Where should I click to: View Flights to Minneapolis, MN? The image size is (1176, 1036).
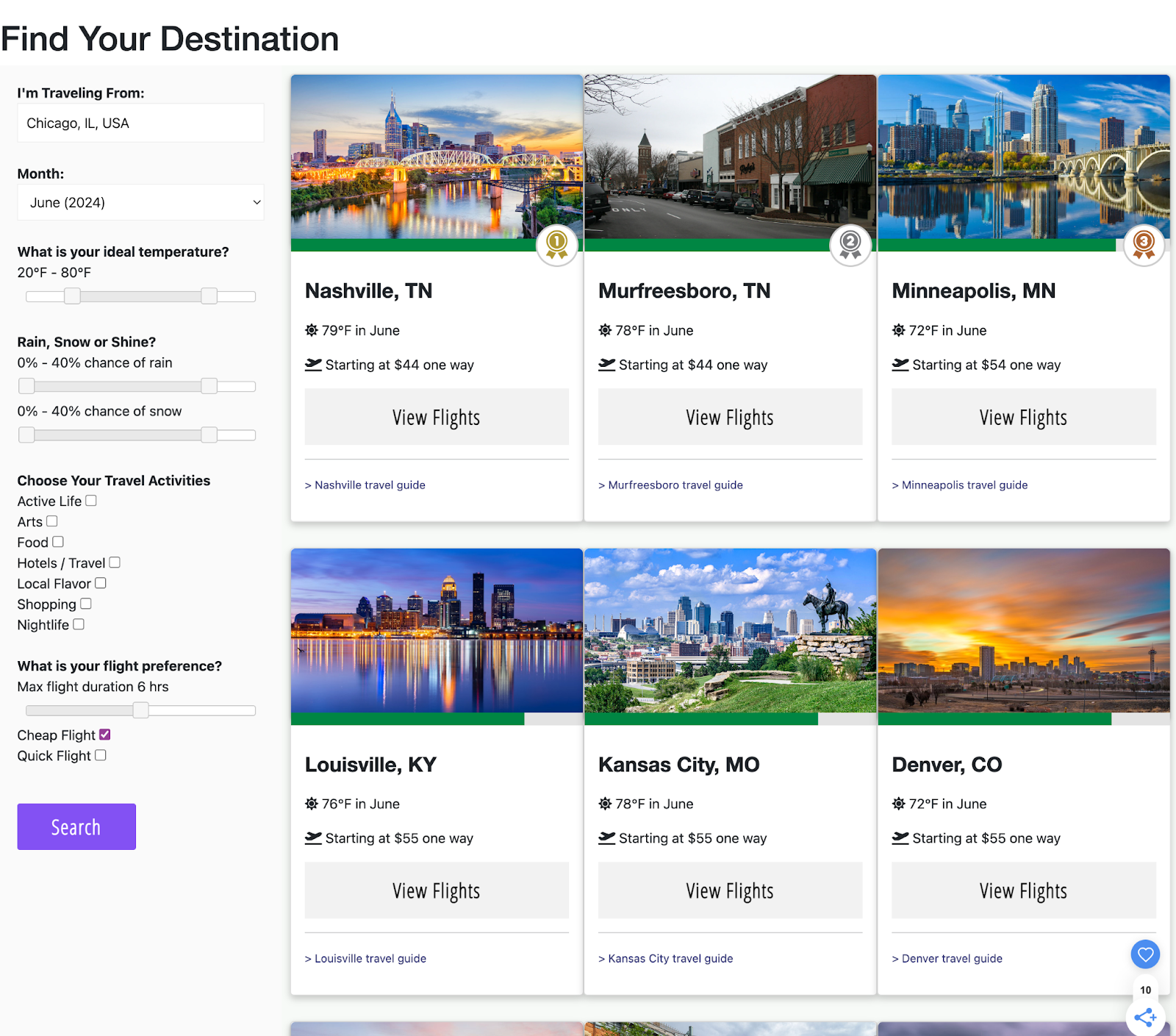point(1023,417)
